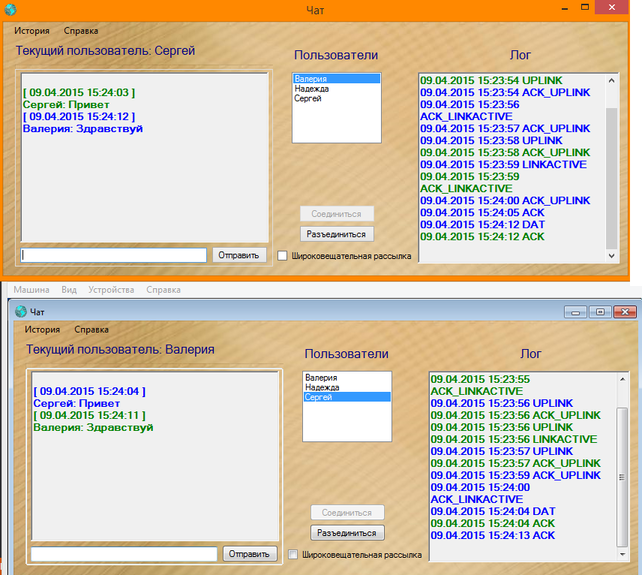Enable Широковещательная рассылка in Валерия's window
This screenshot has height=575, width=642.
[293, 555]
